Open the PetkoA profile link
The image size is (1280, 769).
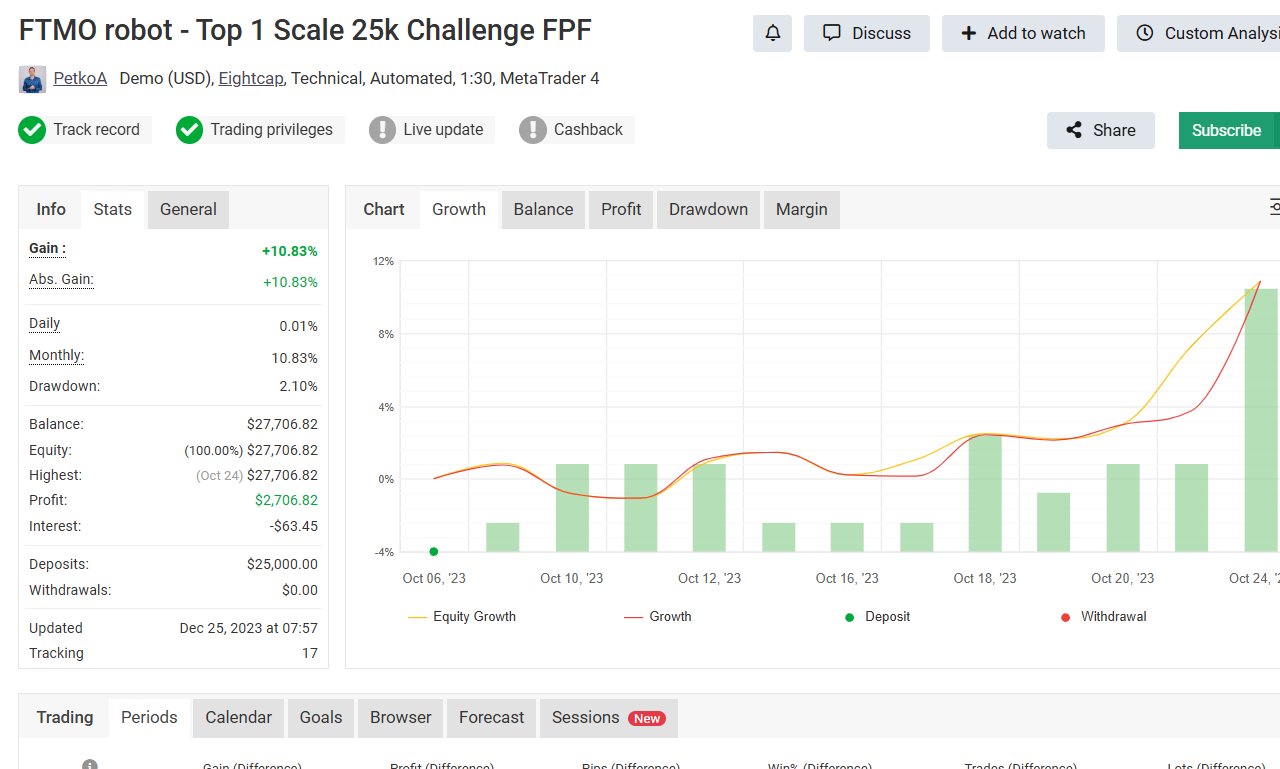tap(80, 78)
